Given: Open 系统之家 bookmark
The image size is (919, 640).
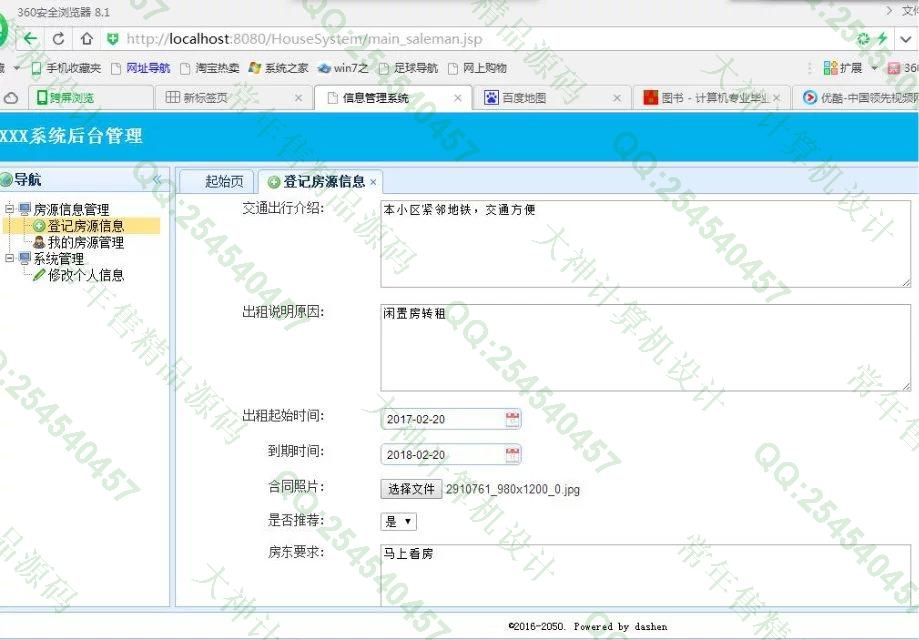Looking at the screenshot, I should [x=278, y=68].
